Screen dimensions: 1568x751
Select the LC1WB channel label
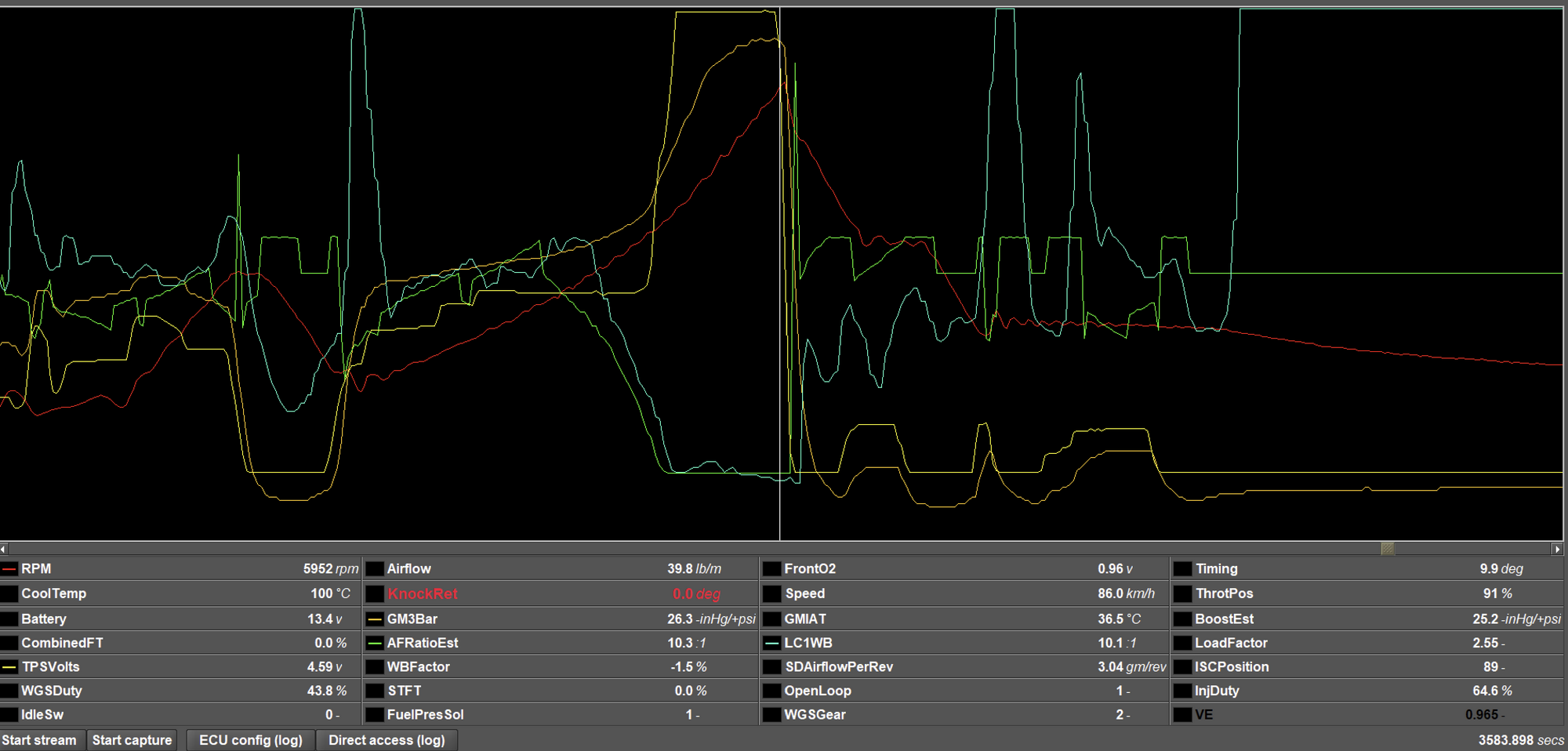coord(808,643)
